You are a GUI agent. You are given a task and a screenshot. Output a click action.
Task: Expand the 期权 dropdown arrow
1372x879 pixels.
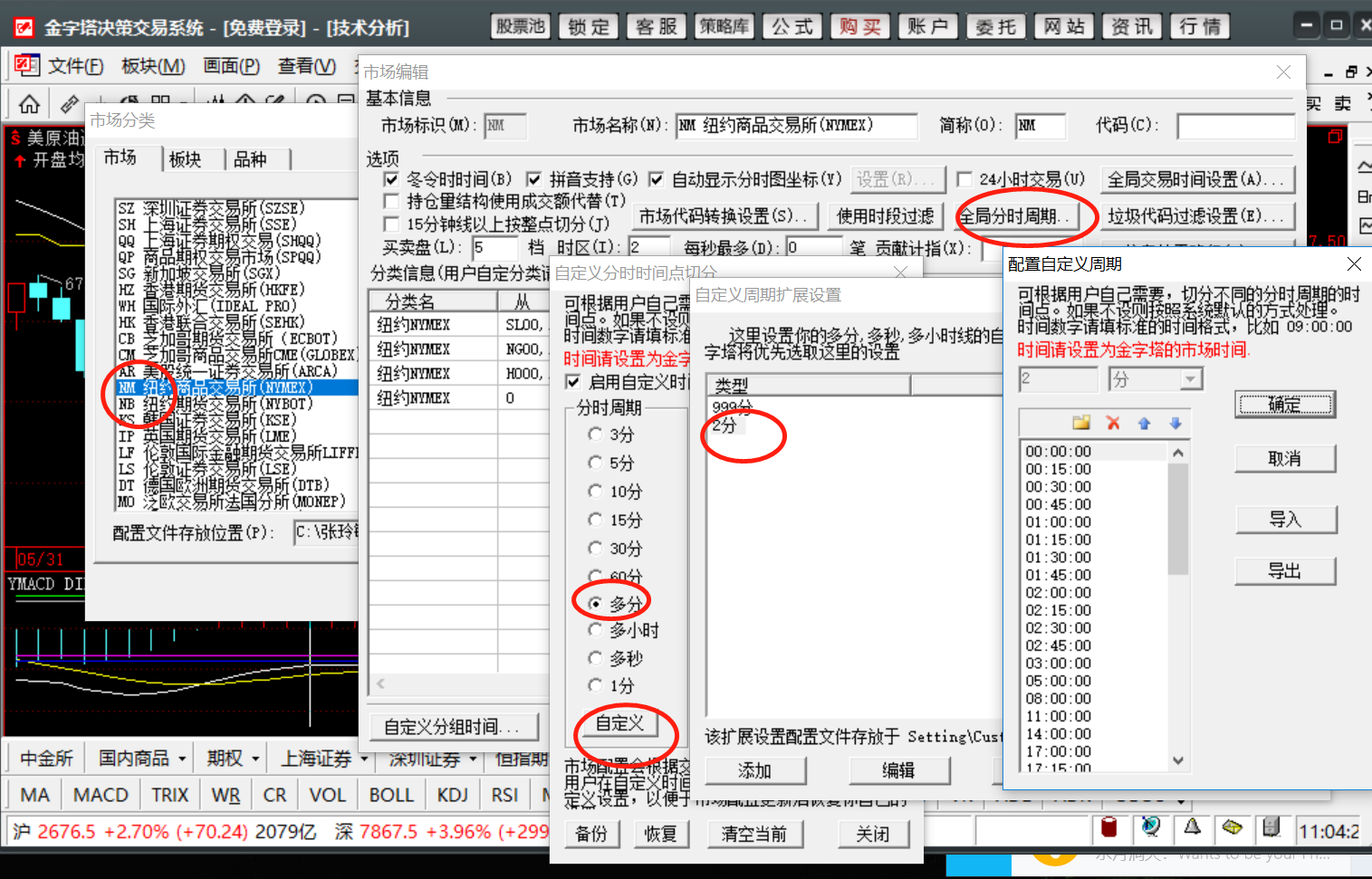click(255, 759)
